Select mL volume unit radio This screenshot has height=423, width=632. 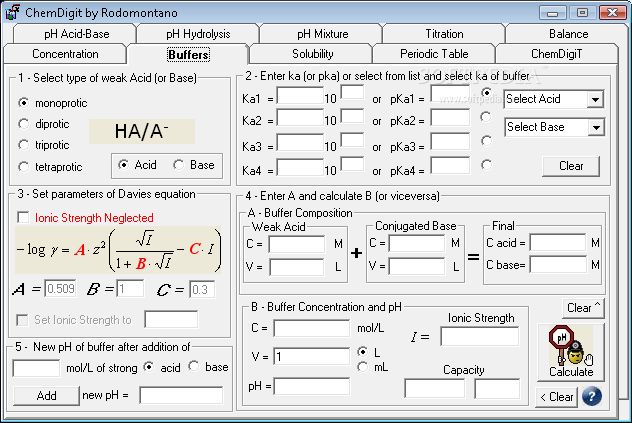363,367
